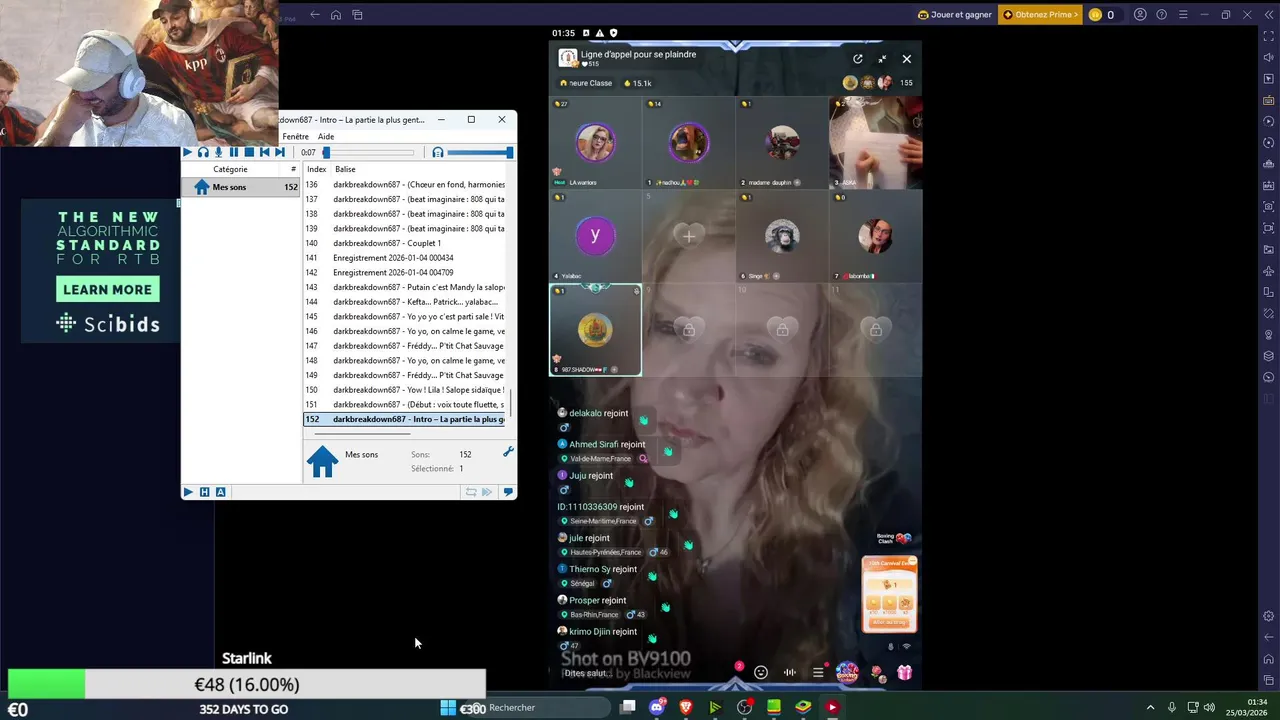Open Singe chimpanzee seat avatar
This screenshot has width=1280, height=720.
point(782,236)
